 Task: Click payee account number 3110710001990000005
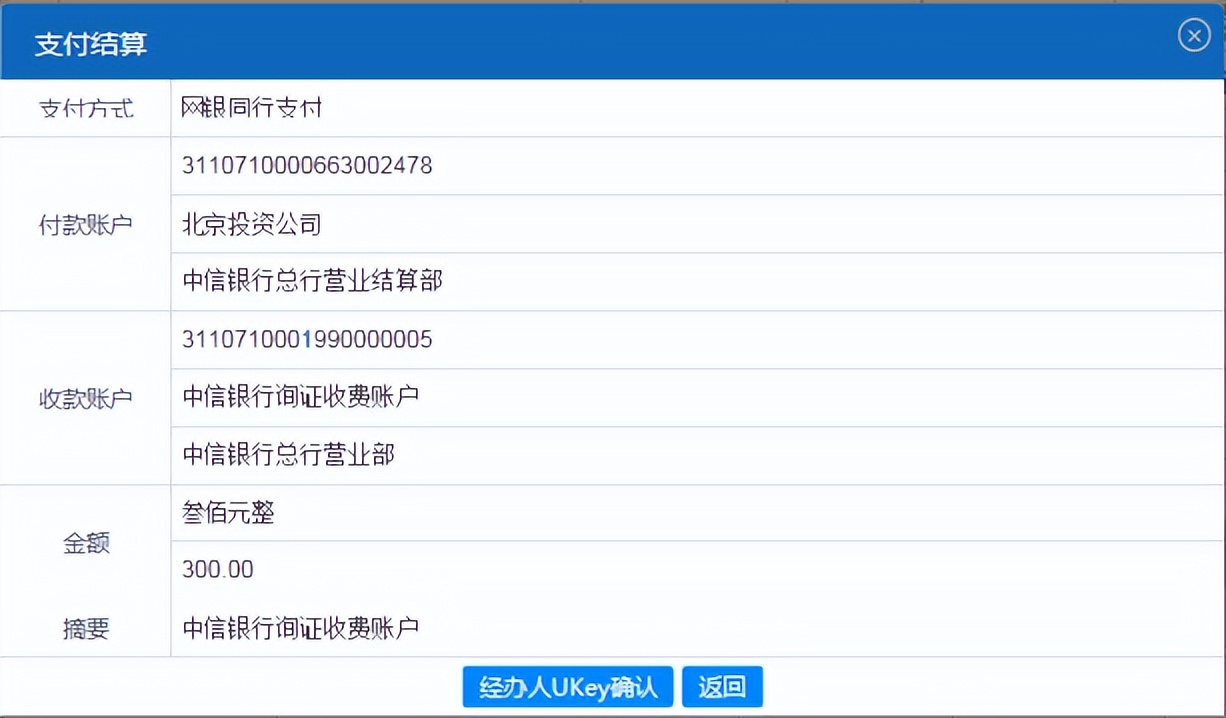306,340
